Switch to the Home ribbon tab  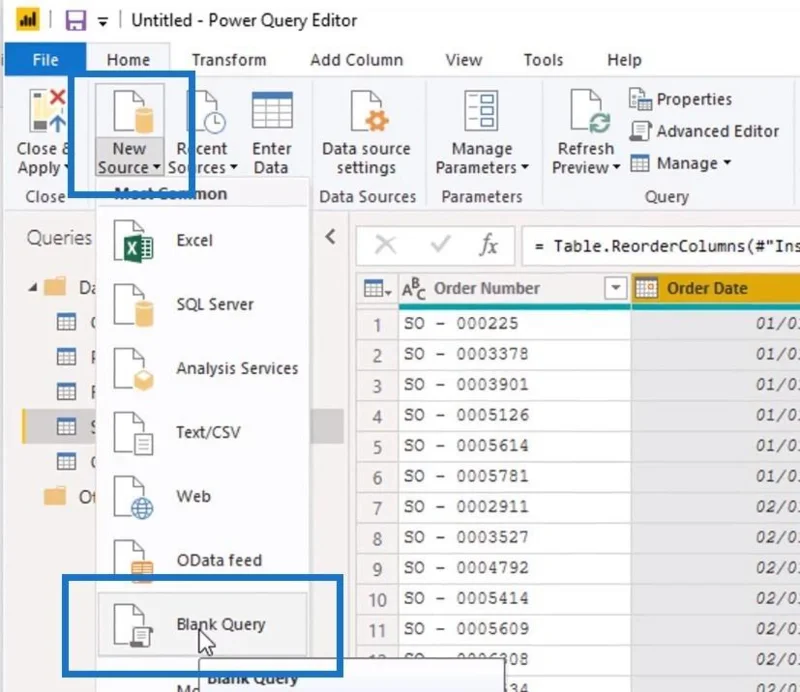[128, 60]
